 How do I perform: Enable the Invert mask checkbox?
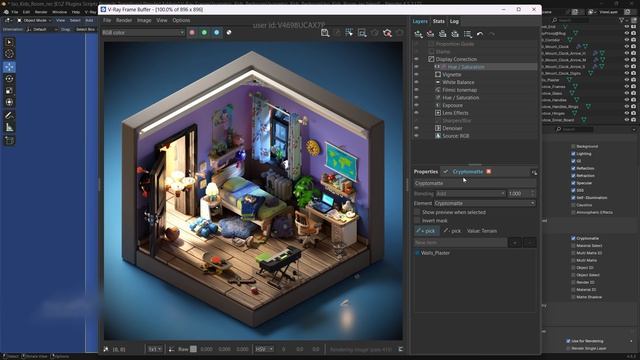[417, 221]
